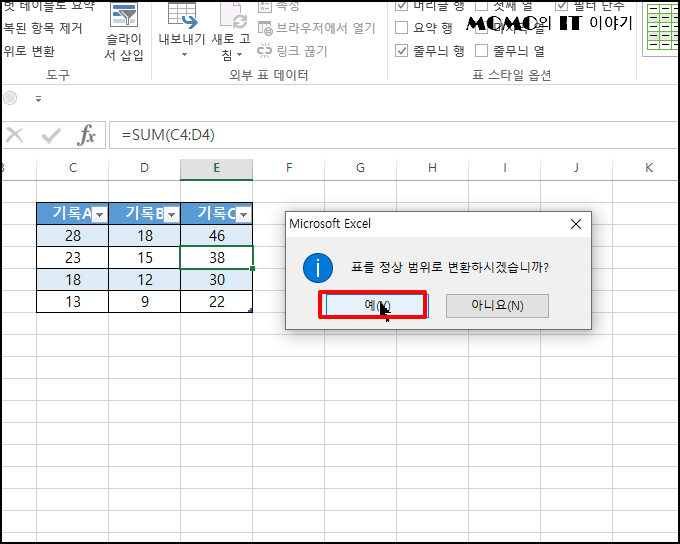The height and width of the screenshot is (544, 680).
Task: Click the cell containing 15
Action: click(x=144, y=258)
